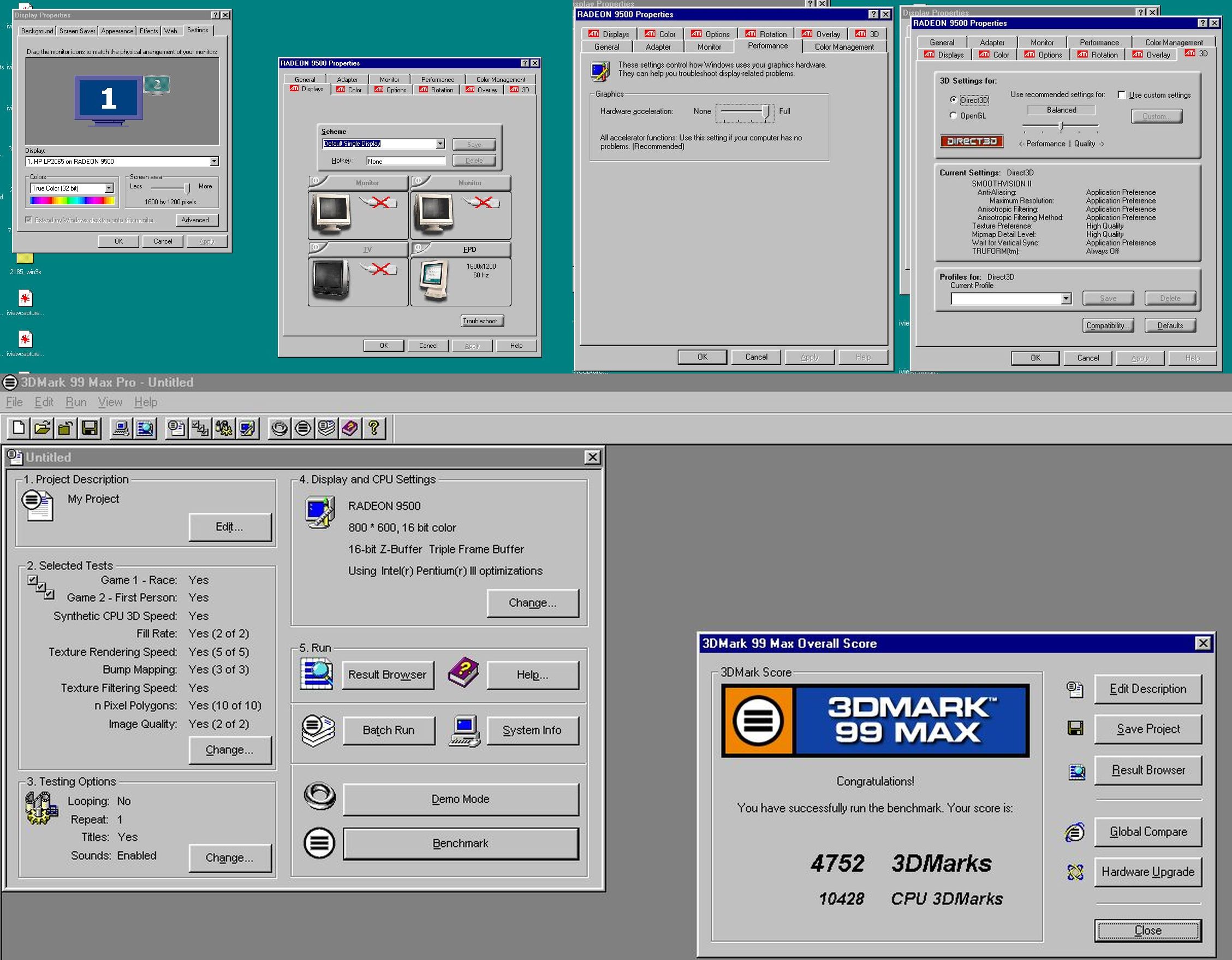Toggle the FPD display enable button
The height and width of the screenshot is (960, 1232).
(419, 248)
